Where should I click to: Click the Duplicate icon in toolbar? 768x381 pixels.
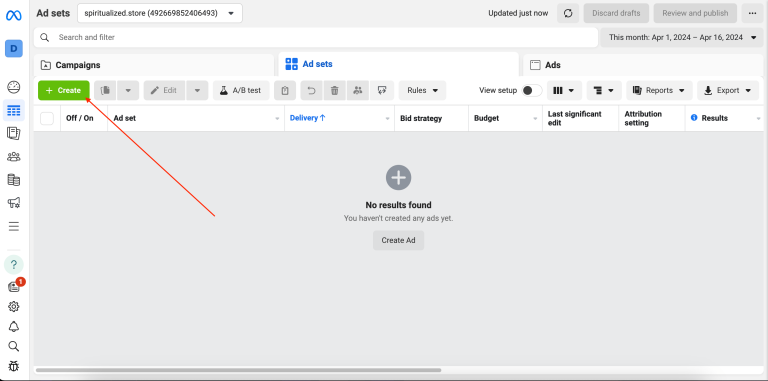coord(105,91)
